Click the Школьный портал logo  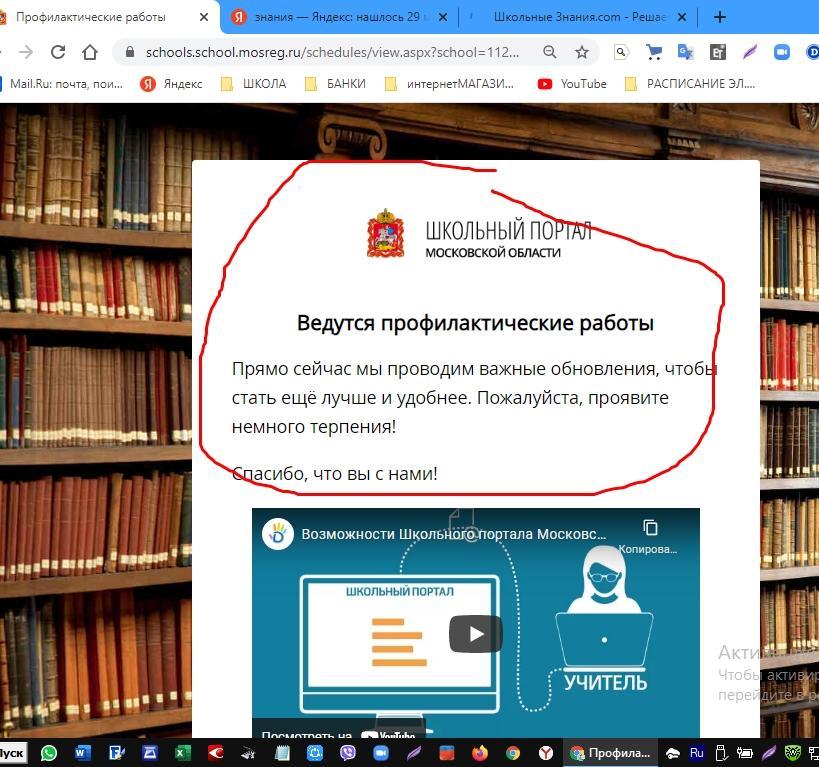(479, 234)
